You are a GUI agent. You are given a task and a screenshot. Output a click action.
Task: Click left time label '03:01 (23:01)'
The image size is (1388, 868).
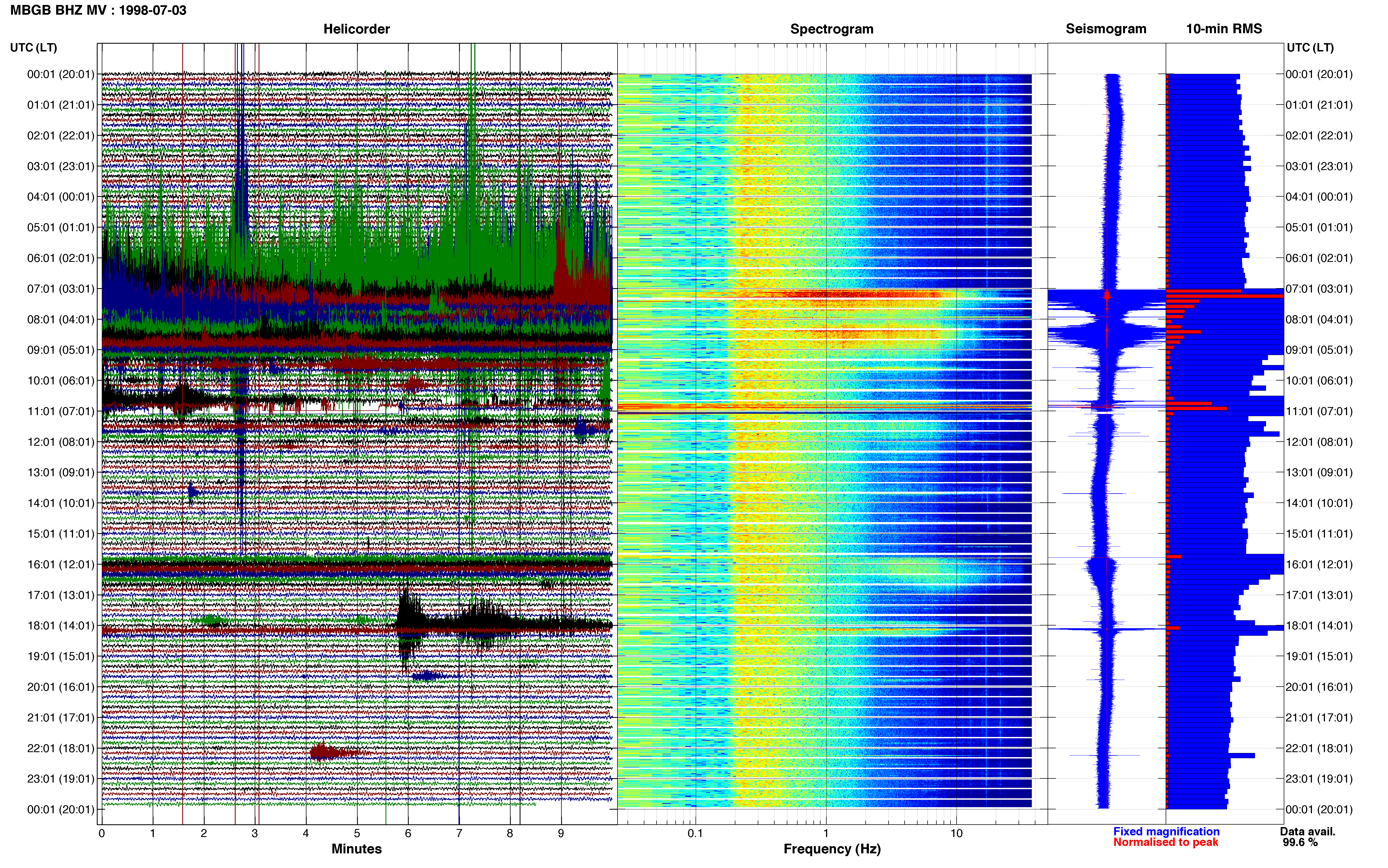pos(61,166)
